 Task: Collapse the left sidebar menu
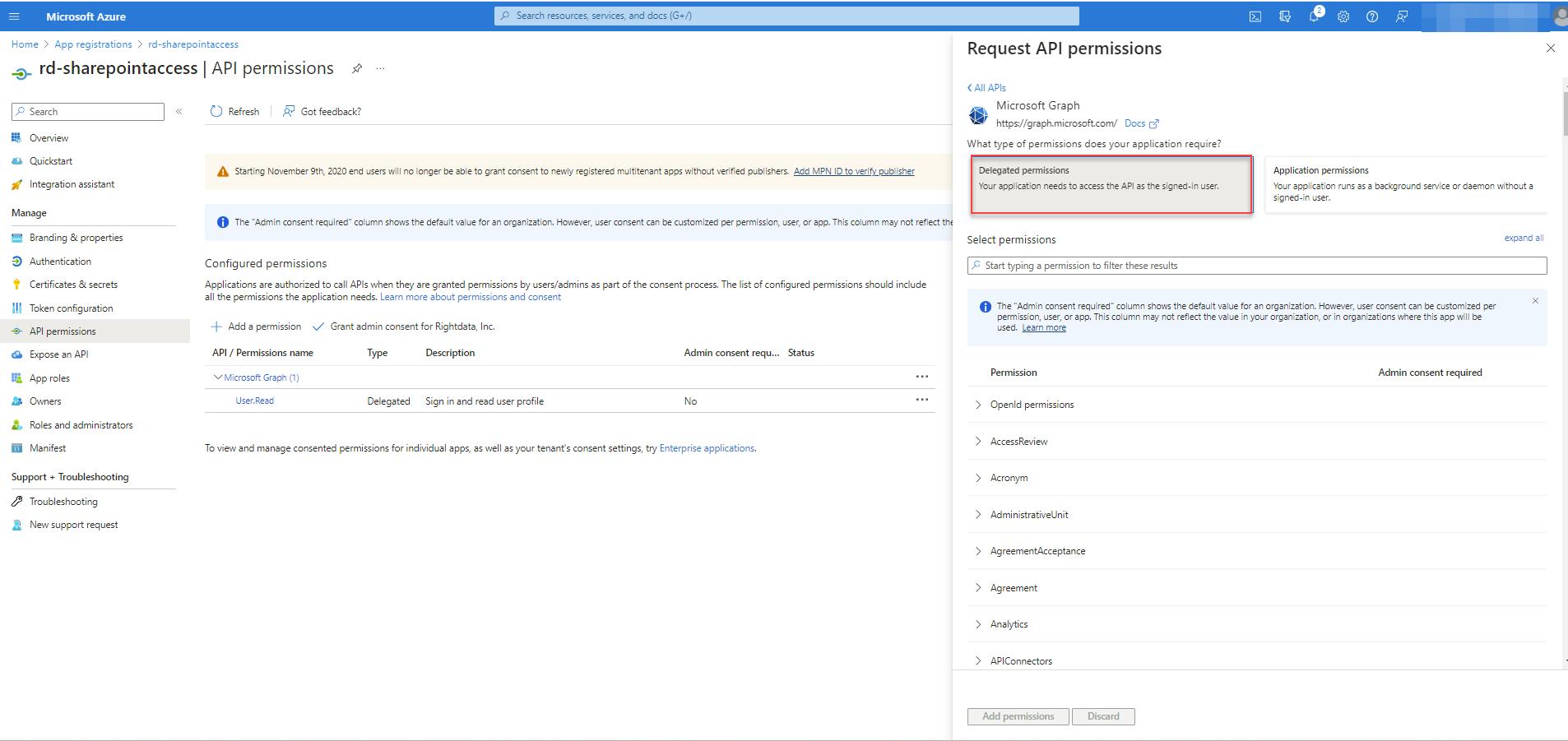[179, 111]
